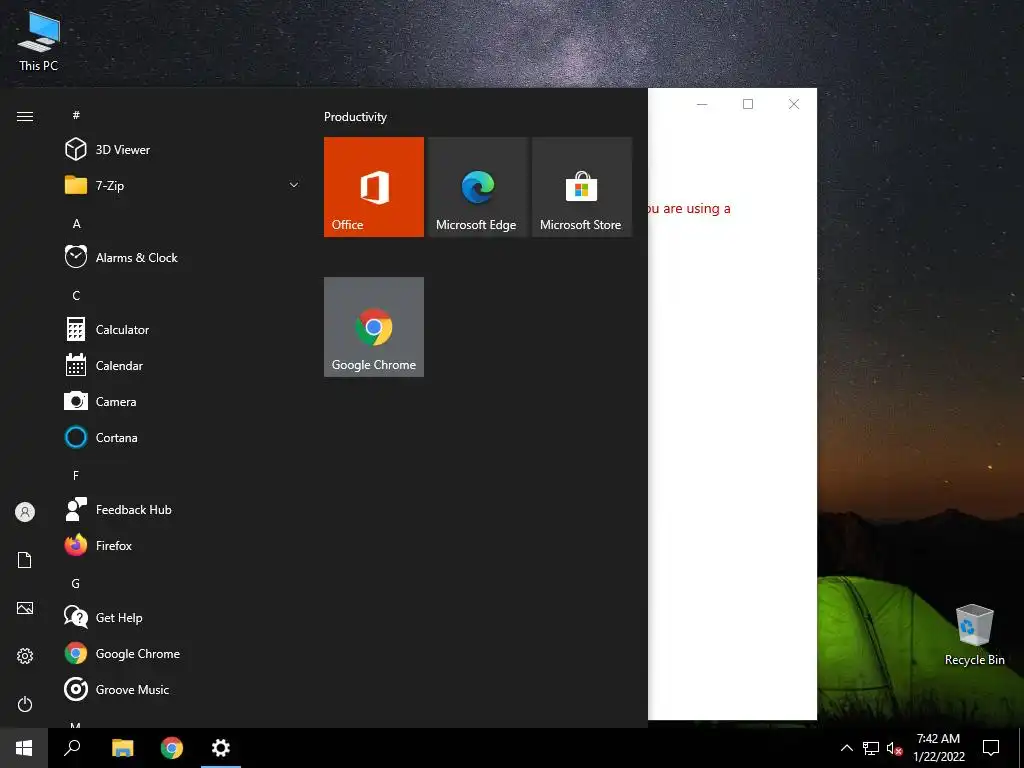Open Documents from the Start sidebar
This screenshot has width=1024, height=768.
pyautogui.click(x=25, y=560)
